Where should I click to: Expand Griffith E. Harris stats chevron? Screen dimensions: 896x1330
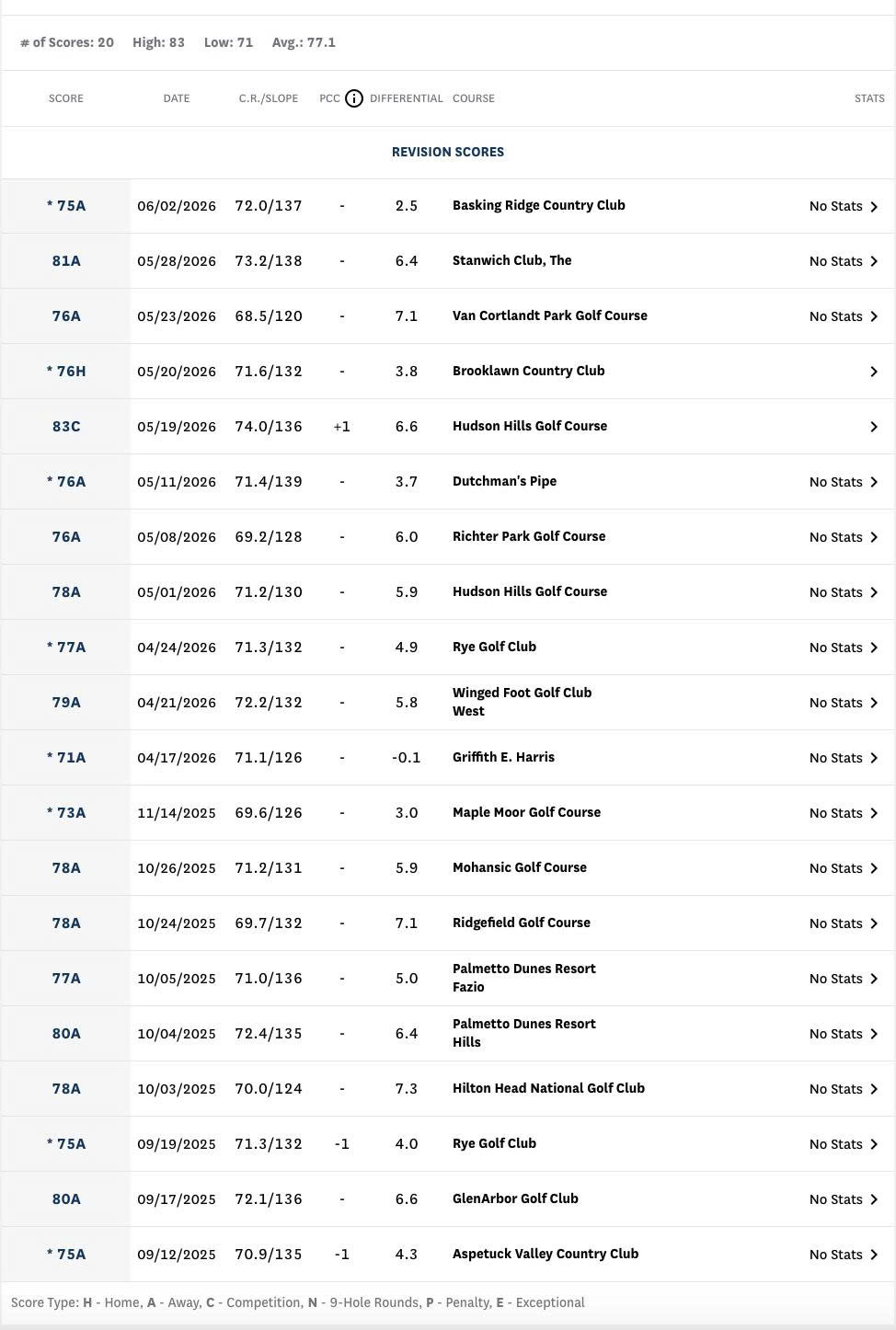coord(874,758)
